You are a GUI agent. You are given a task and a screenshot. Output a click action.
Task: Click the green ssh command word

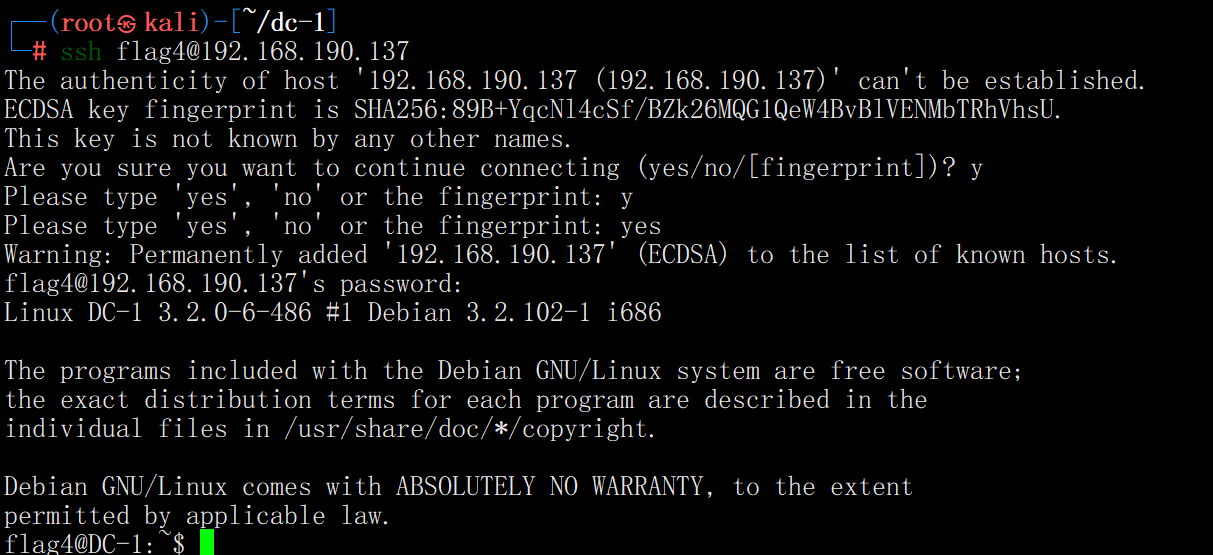(x=82, y=52)
